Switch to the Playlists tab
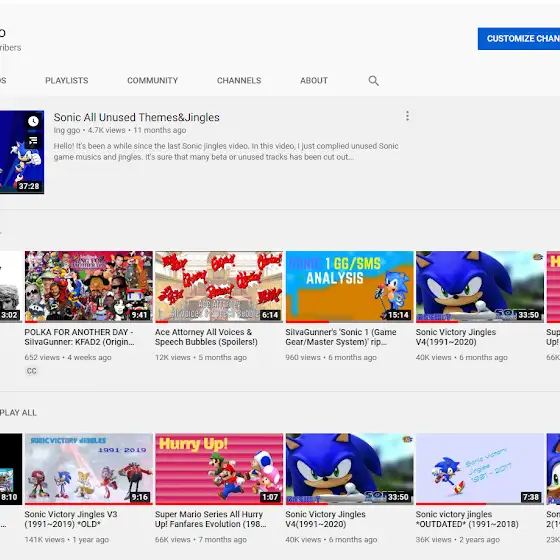 point(67,80)
